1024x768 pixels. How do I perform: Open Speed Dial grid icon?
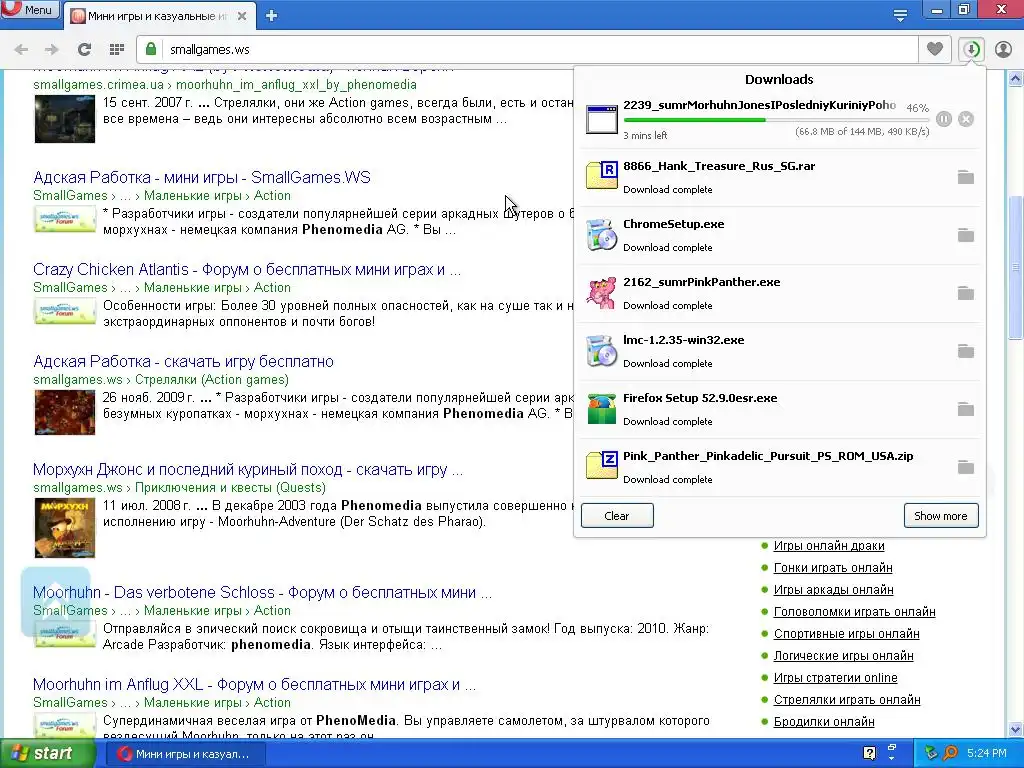tap(117, 50)
